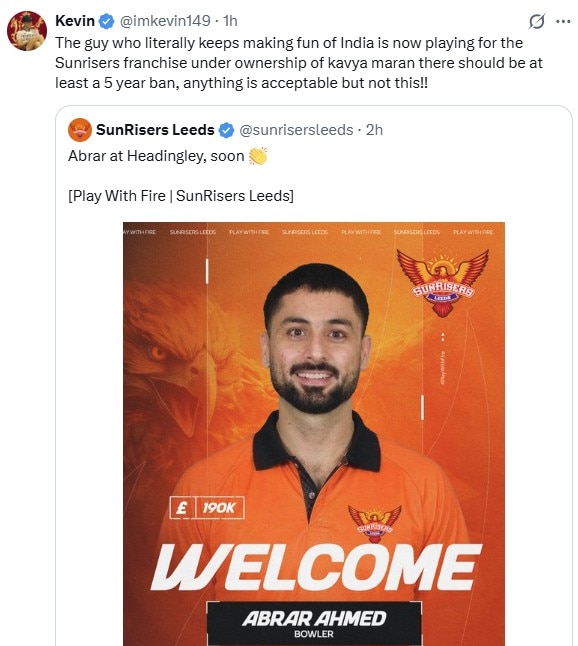
Task: Click SunRisers Leeds verified badge
Action: coord(226,130)
